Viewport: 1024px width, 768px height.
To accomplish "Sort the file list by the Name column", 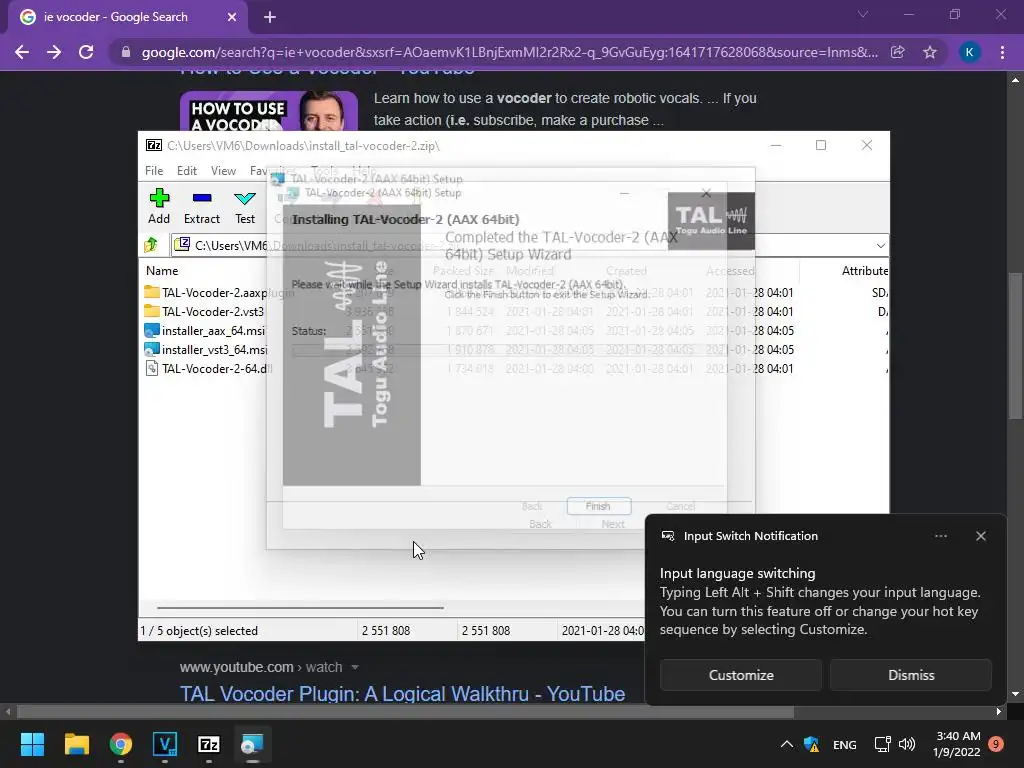I will (162, 270).
